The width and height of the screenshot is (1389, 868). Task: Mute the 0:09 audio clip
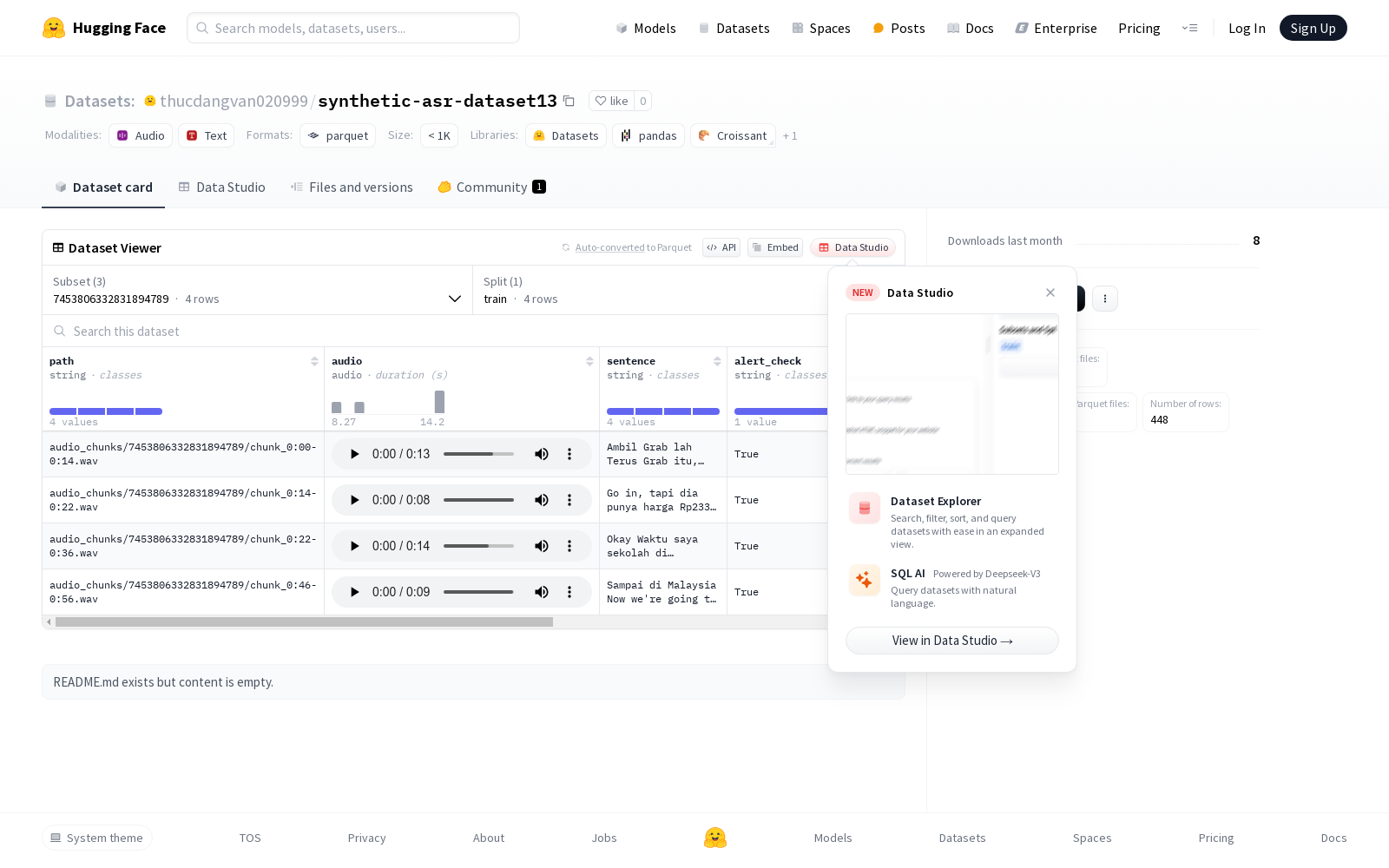[x=542, y=592]
